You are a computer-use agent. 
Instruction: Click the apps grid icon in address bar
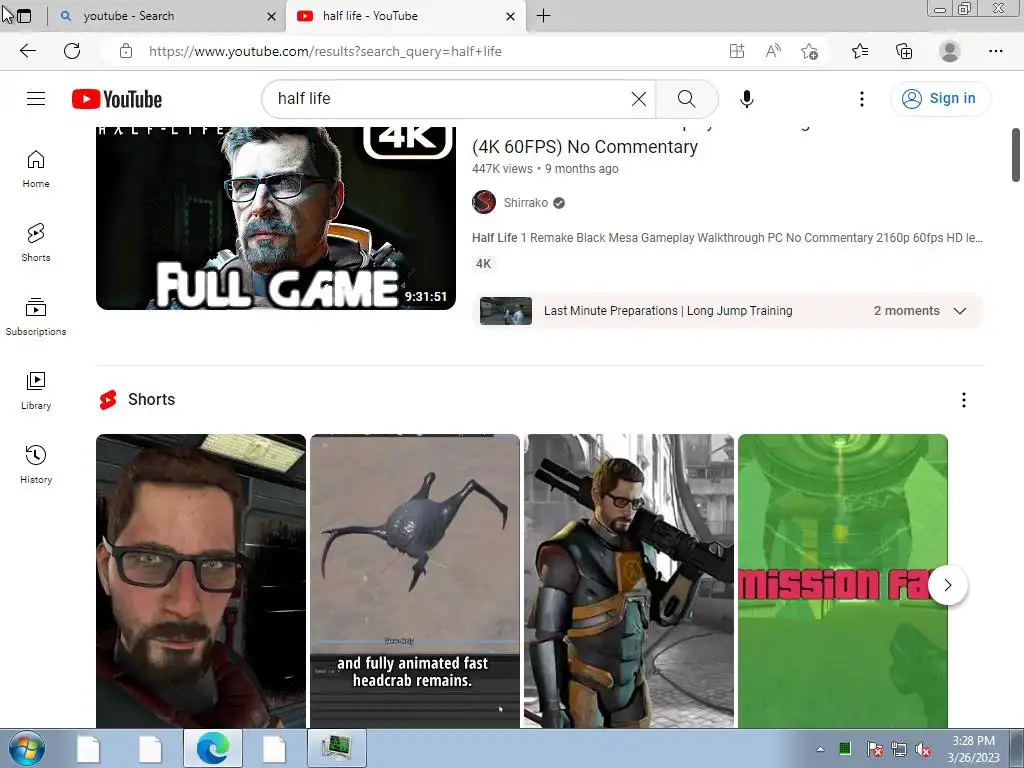coord(737,51)
